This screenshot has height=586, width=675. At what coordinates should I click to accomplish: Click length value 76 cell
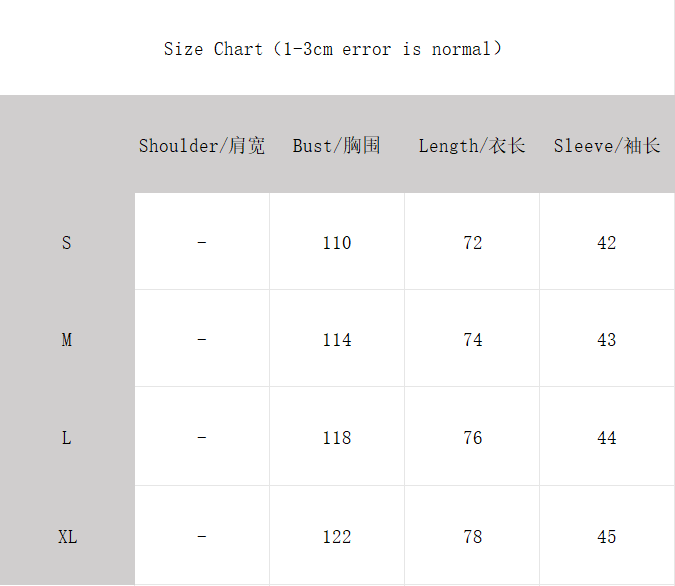coord(472,436)
